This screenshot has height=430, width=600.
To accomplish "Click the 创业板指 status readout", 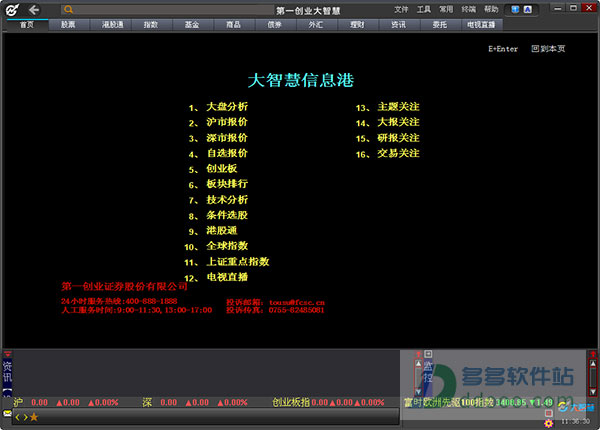I will coord(328,402).
